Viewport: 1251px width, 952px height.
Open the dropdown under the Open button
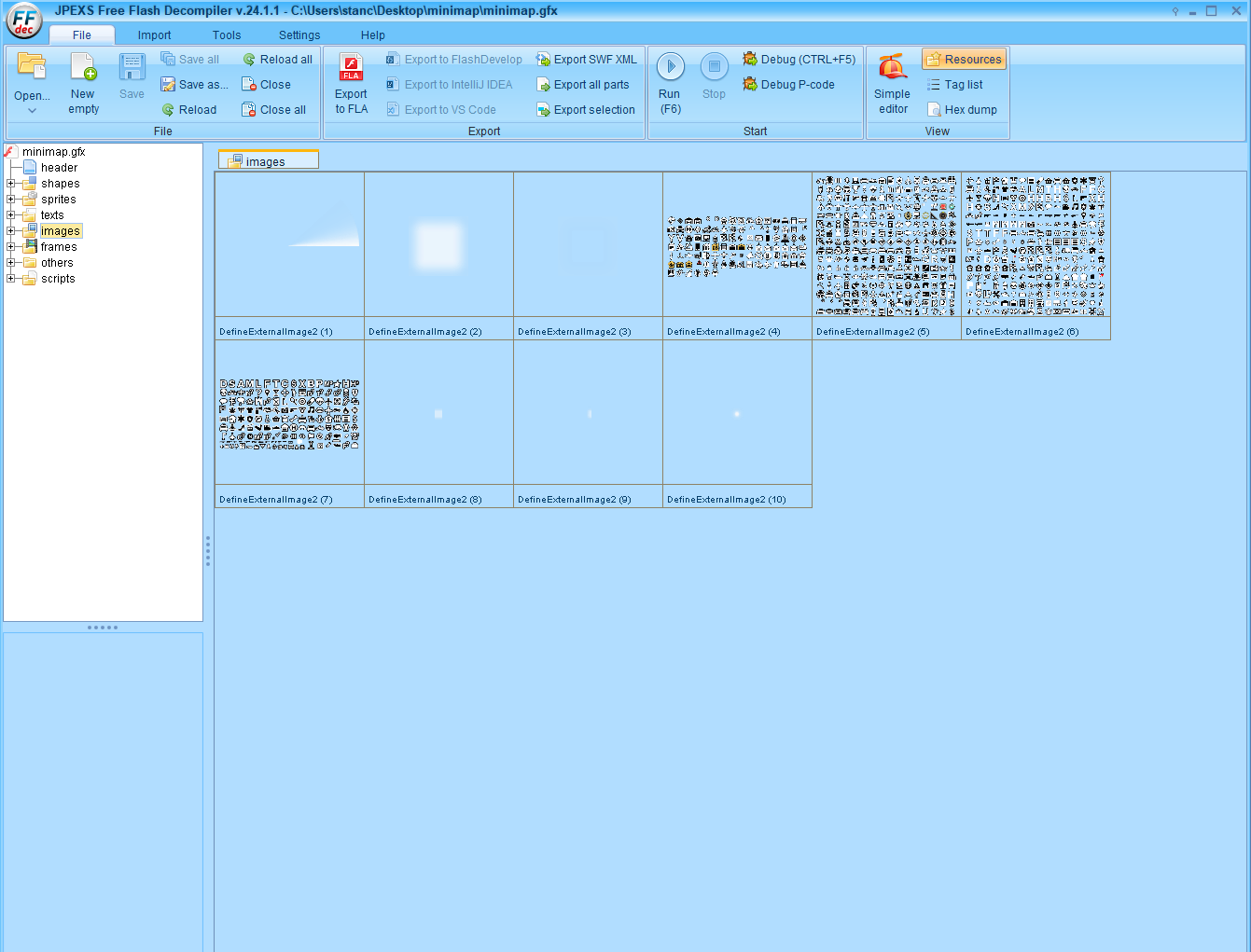click(x=31, y=109)
